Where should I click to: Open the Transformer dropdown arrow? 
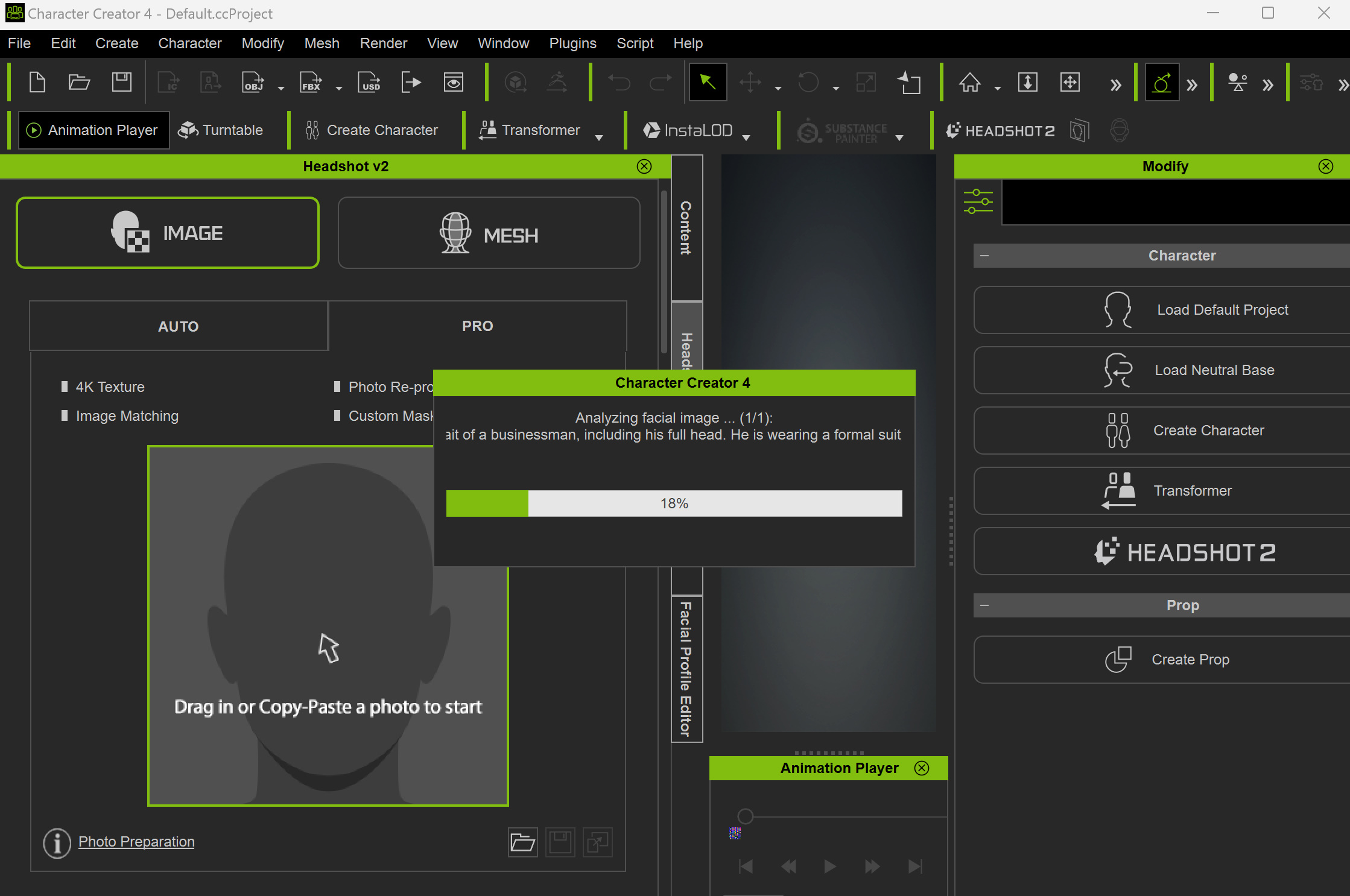click(x=599, y=137)
